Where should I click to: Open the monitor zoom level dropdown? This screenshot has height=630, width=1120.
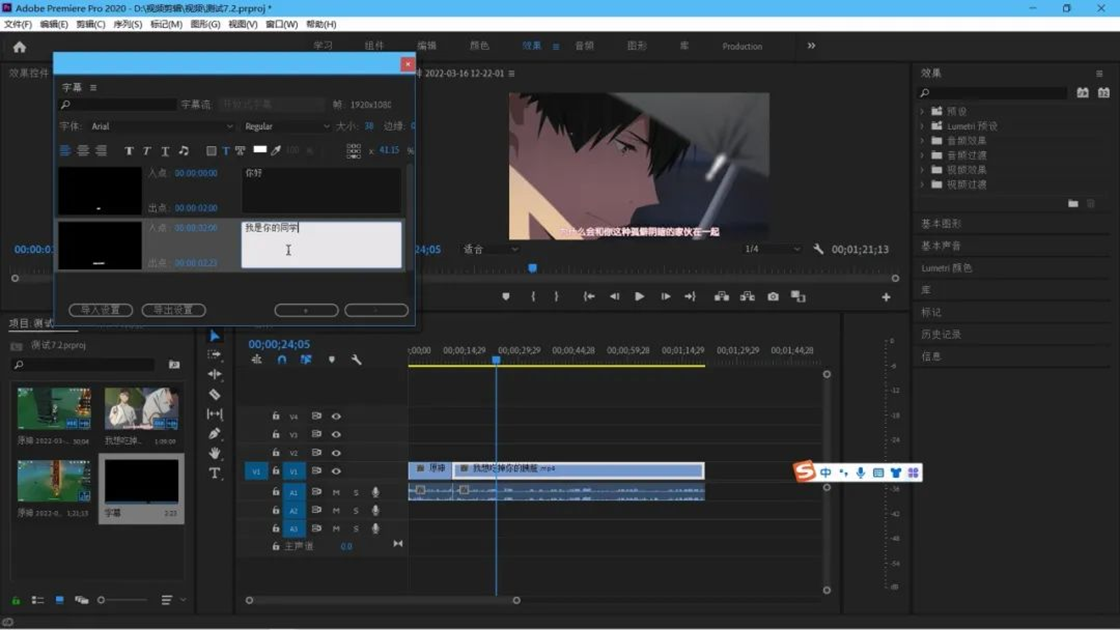pyautogui.click(x=491, y=249)
